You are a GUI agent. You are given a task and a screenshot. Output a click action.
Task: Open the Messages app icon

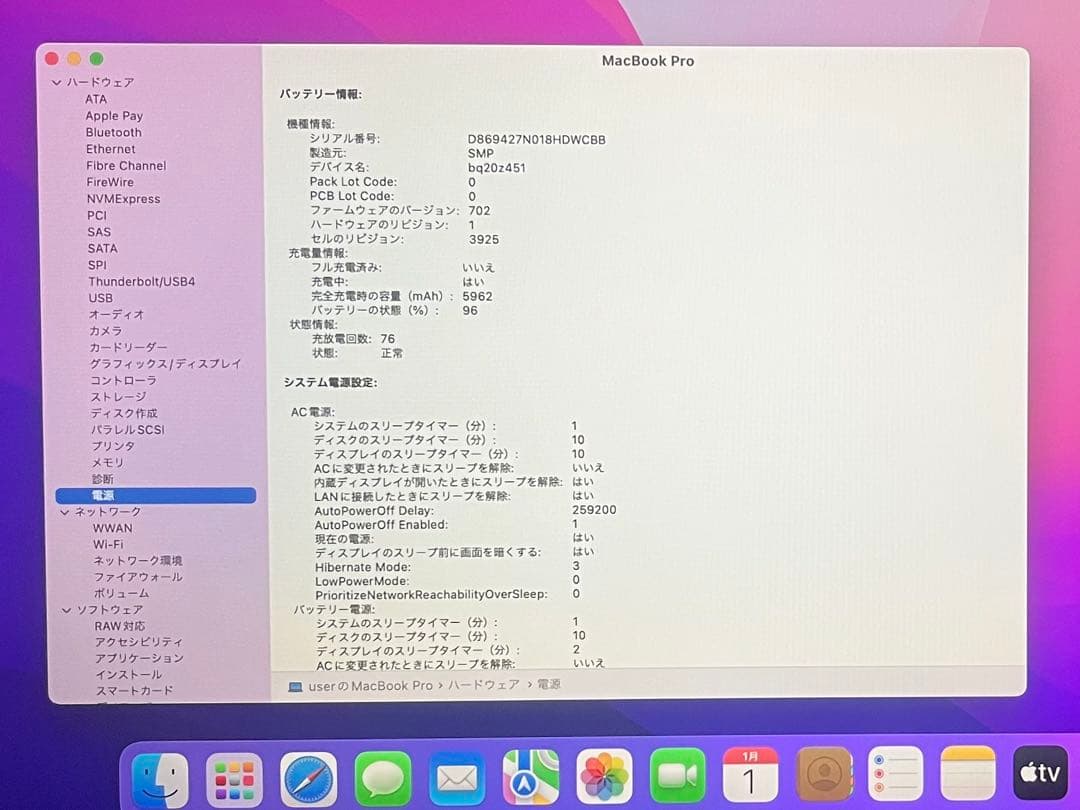[383, 778]
